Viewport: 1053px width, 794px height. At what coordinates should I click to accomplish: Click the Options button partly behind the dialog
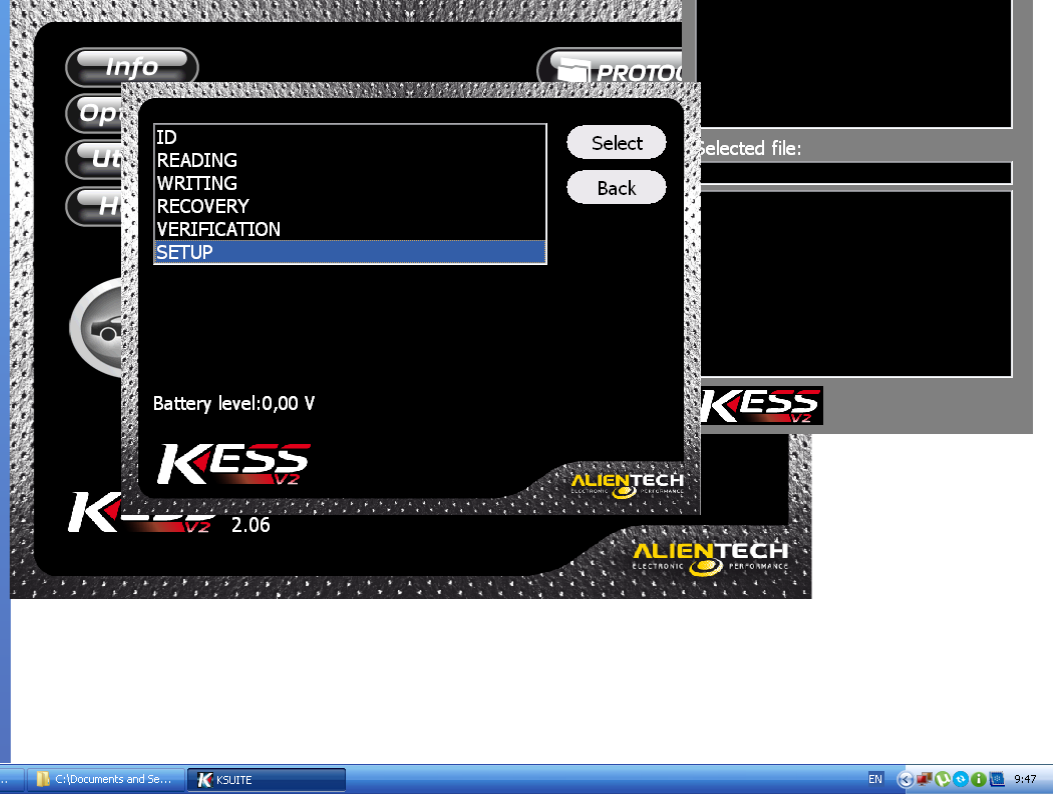(x=94, y=113)
